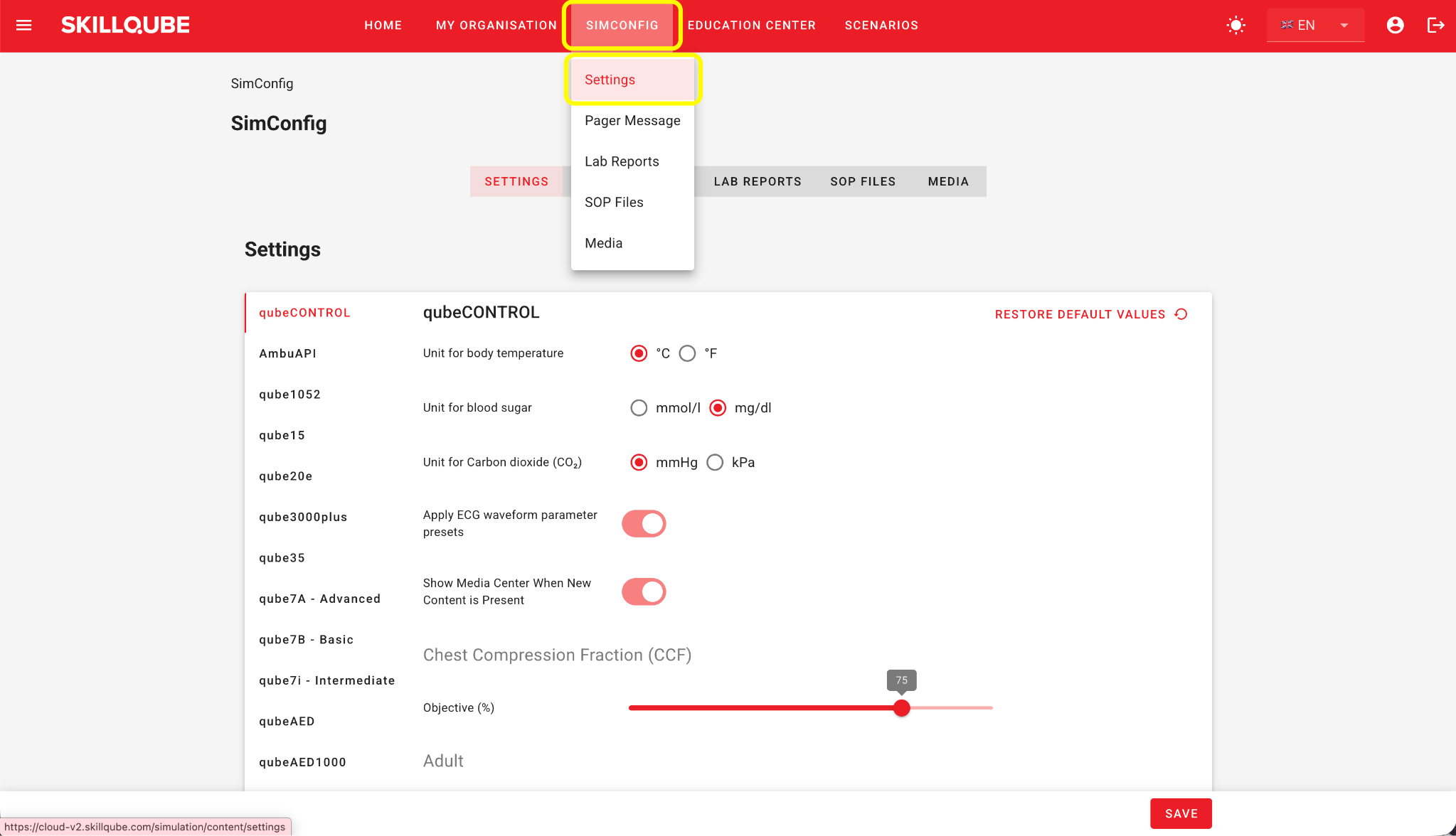Image resolution: width=1456 pixels, height=836 pixels.
Task: Open the hamburger navigation menu
Action: 24,26
